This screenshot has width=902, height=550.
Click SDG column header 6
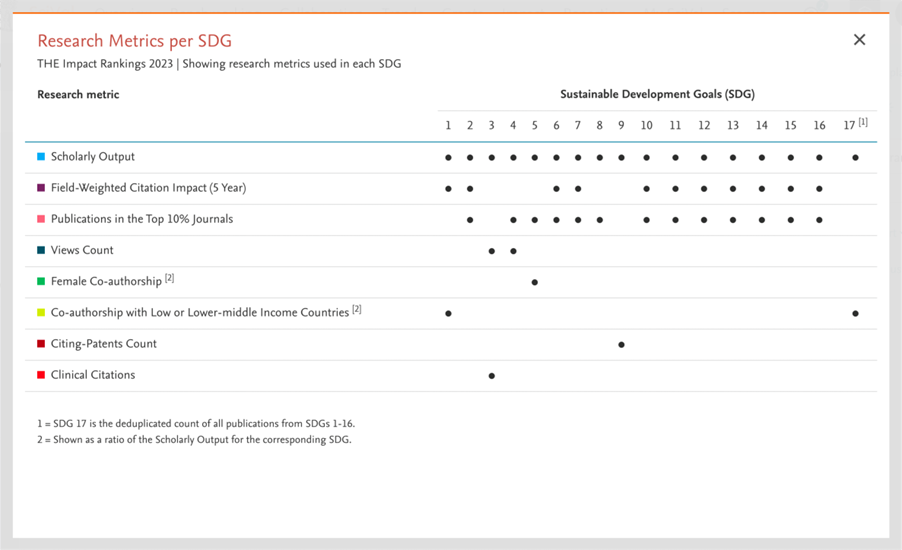[x=556, y=125]
